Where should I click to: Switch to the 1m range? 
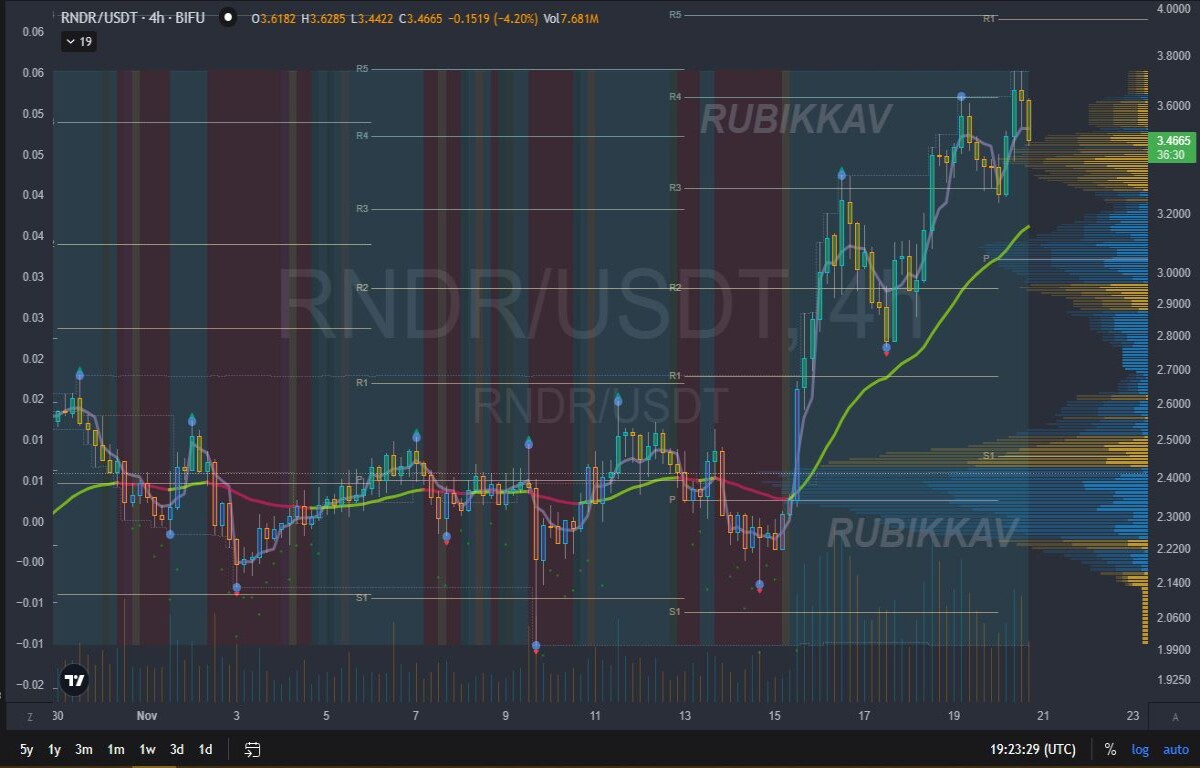point(116,749)
